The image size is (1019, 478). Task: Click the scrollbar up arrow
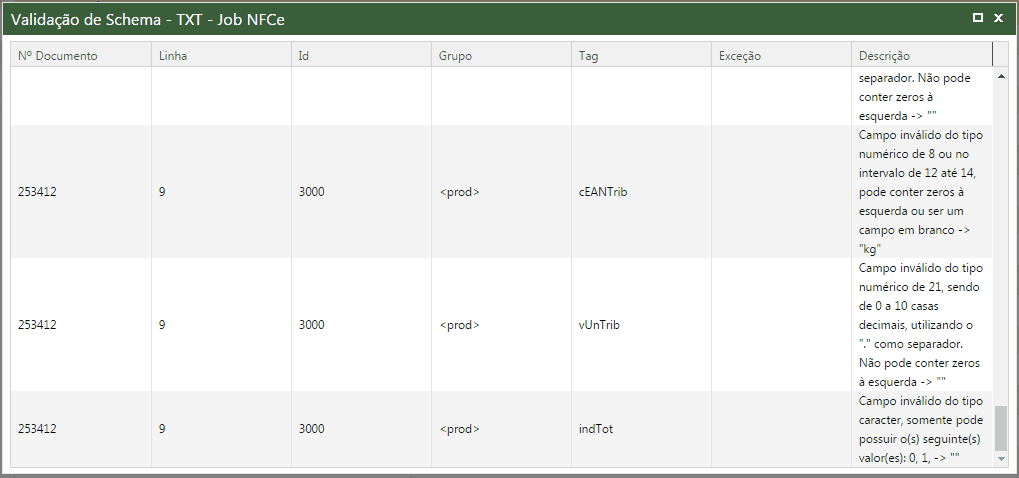coord(1001,76)
